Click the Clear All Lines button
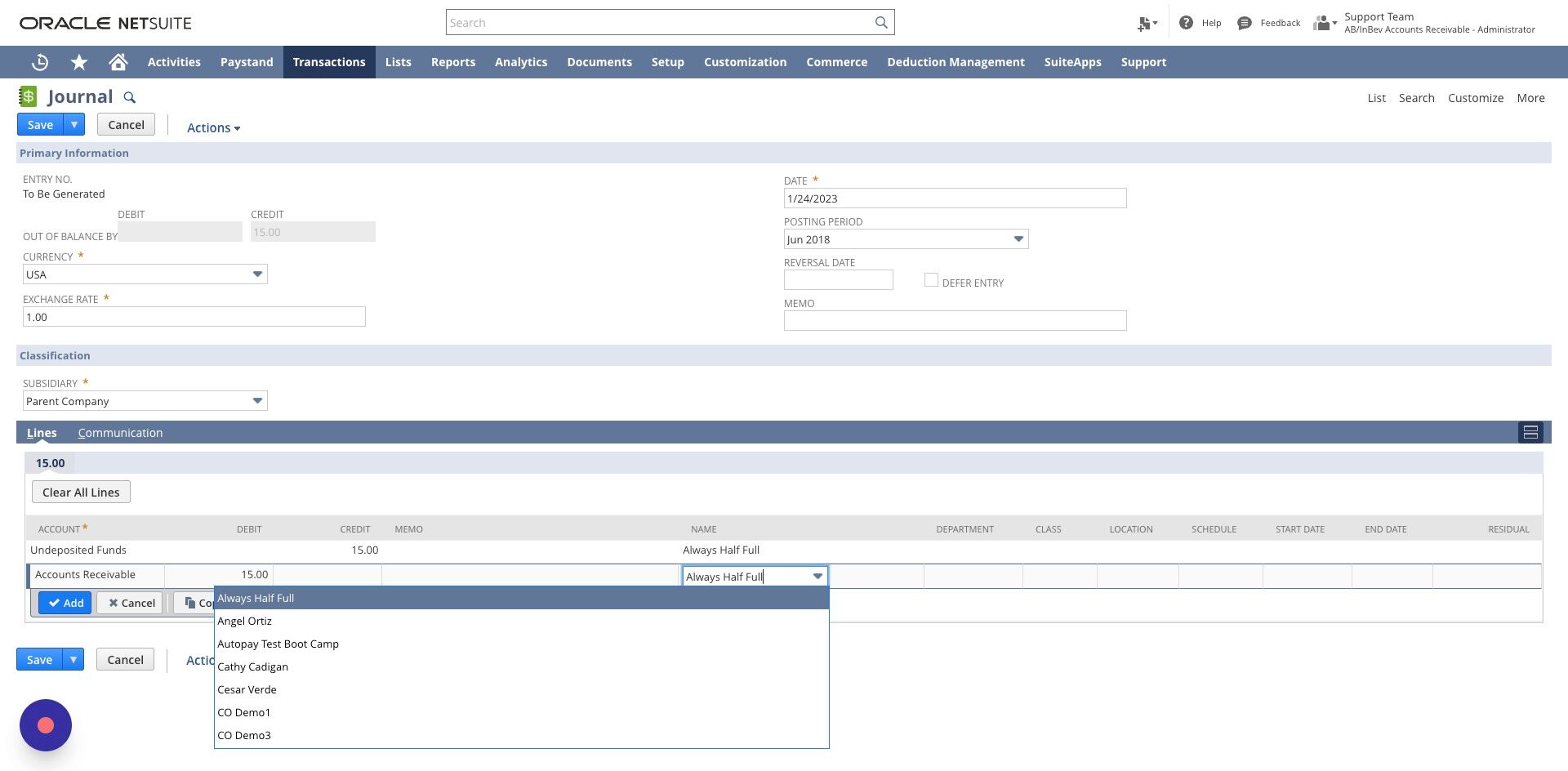The width and height of the screenshot is (1568, 771). 81,492
